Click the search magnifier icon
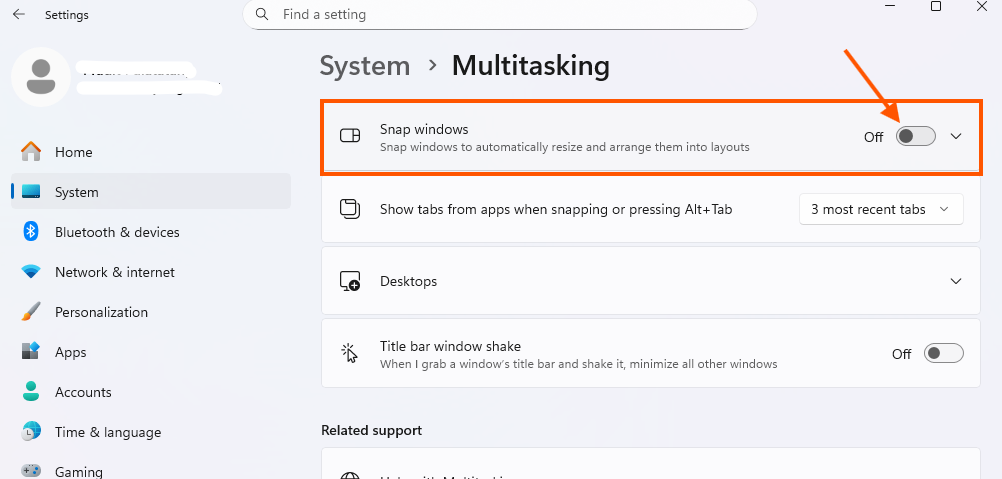 (x=262, y=15)
